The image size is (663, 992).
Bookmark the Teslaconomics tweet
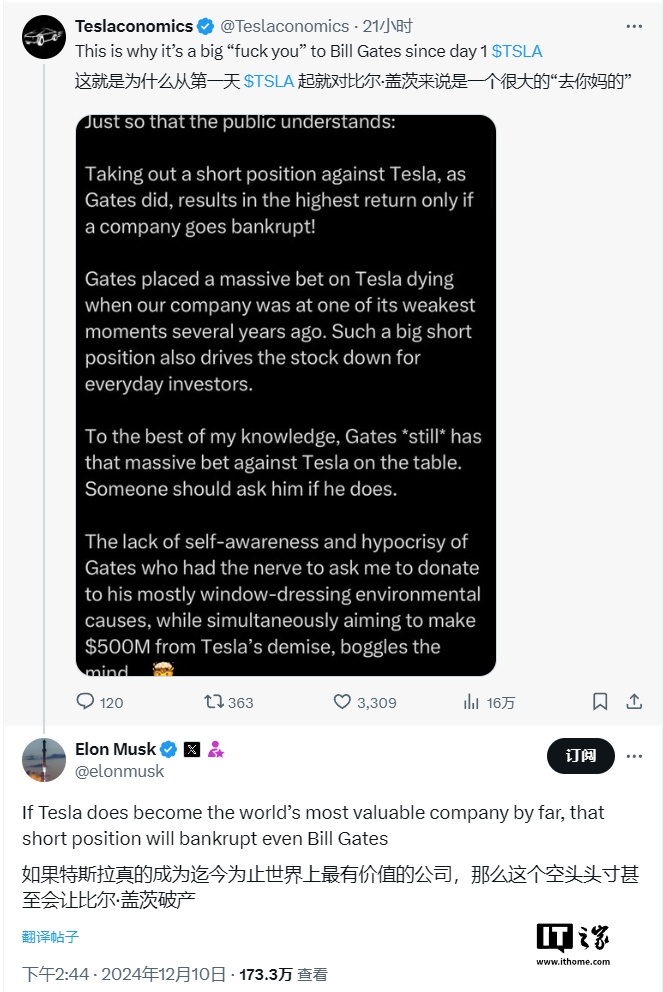point(600,702)
